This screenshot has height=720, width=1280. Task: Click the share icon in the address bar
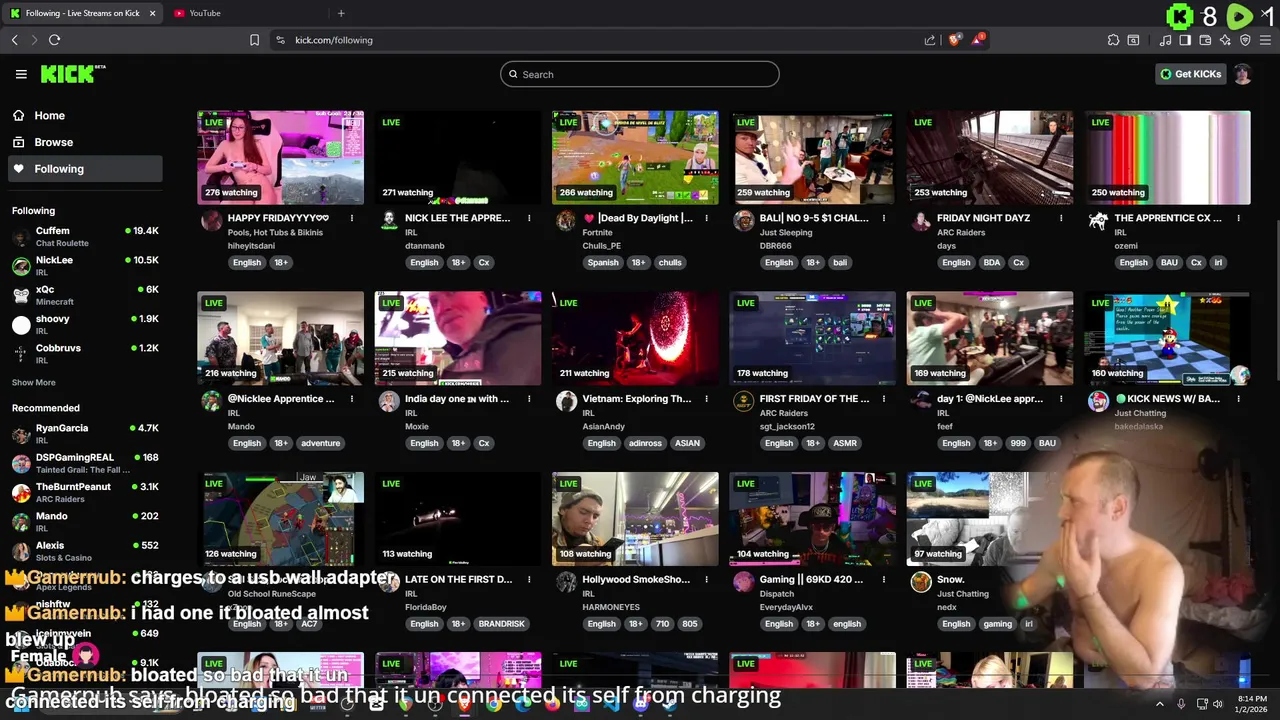click(x=930, y=40)
